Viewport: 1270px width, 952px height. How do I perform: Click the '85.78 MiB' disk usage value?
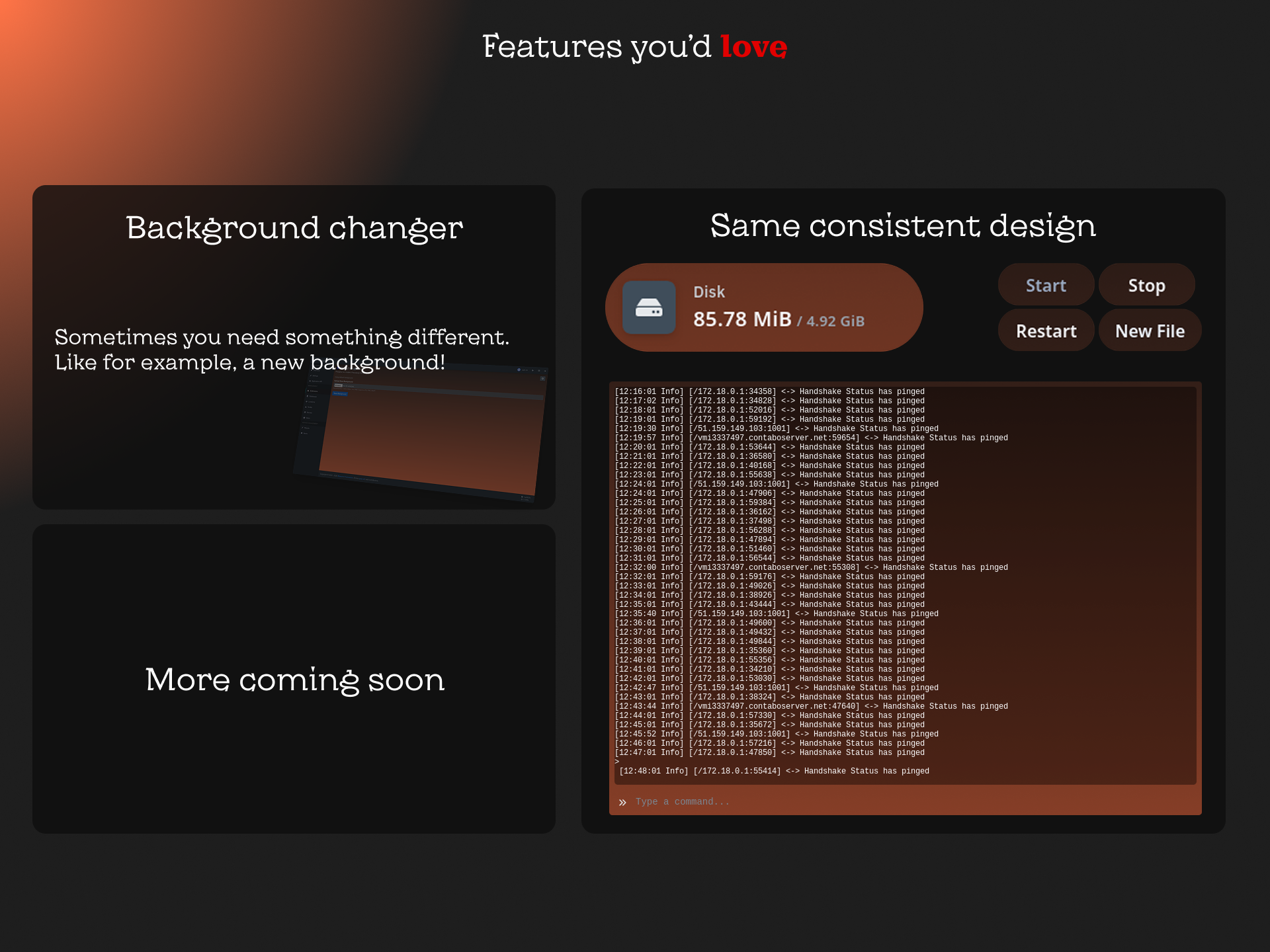click(x=742, y=319)
